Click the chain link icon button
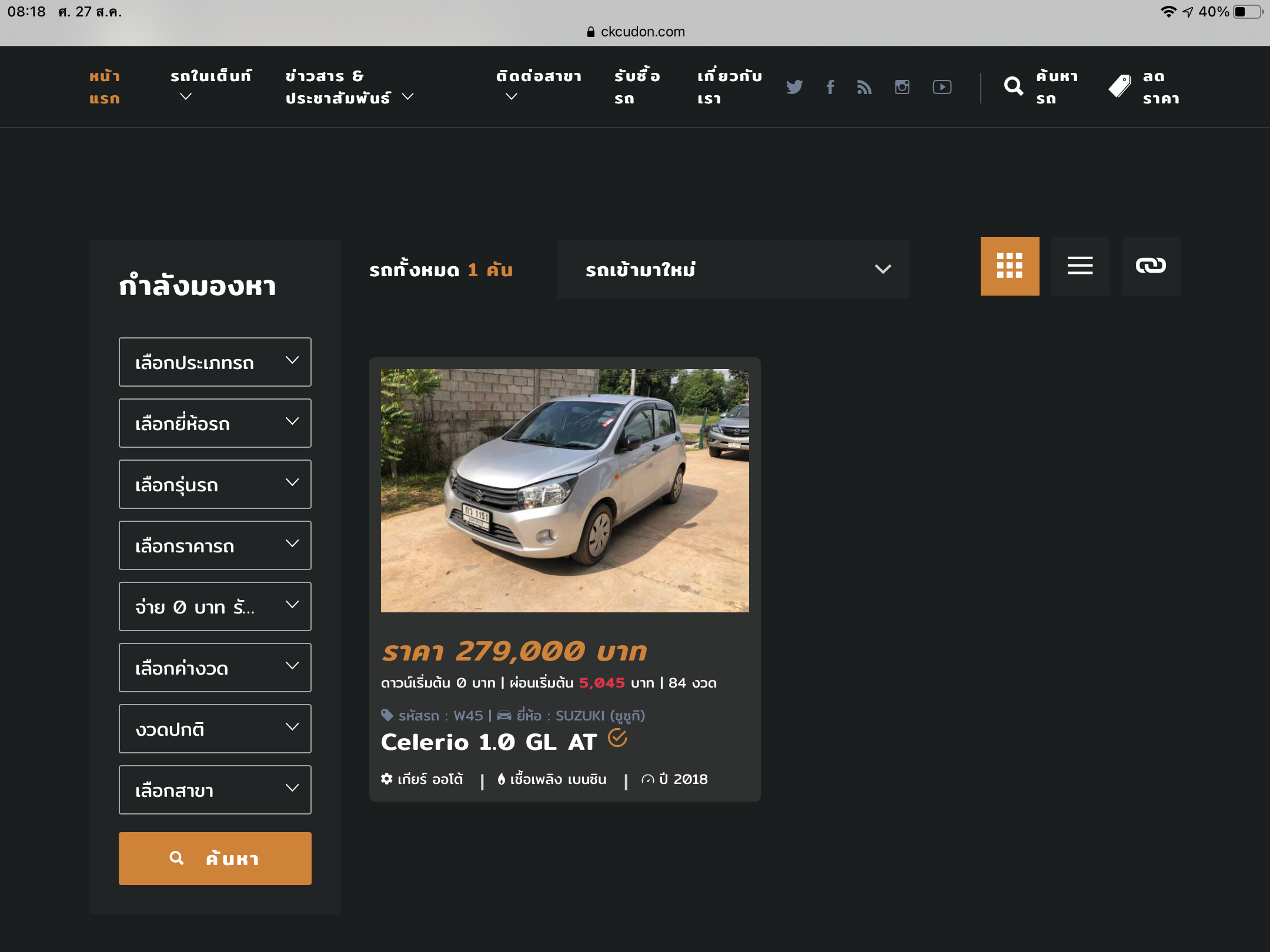1270x952 pixels. point(1151,266)
